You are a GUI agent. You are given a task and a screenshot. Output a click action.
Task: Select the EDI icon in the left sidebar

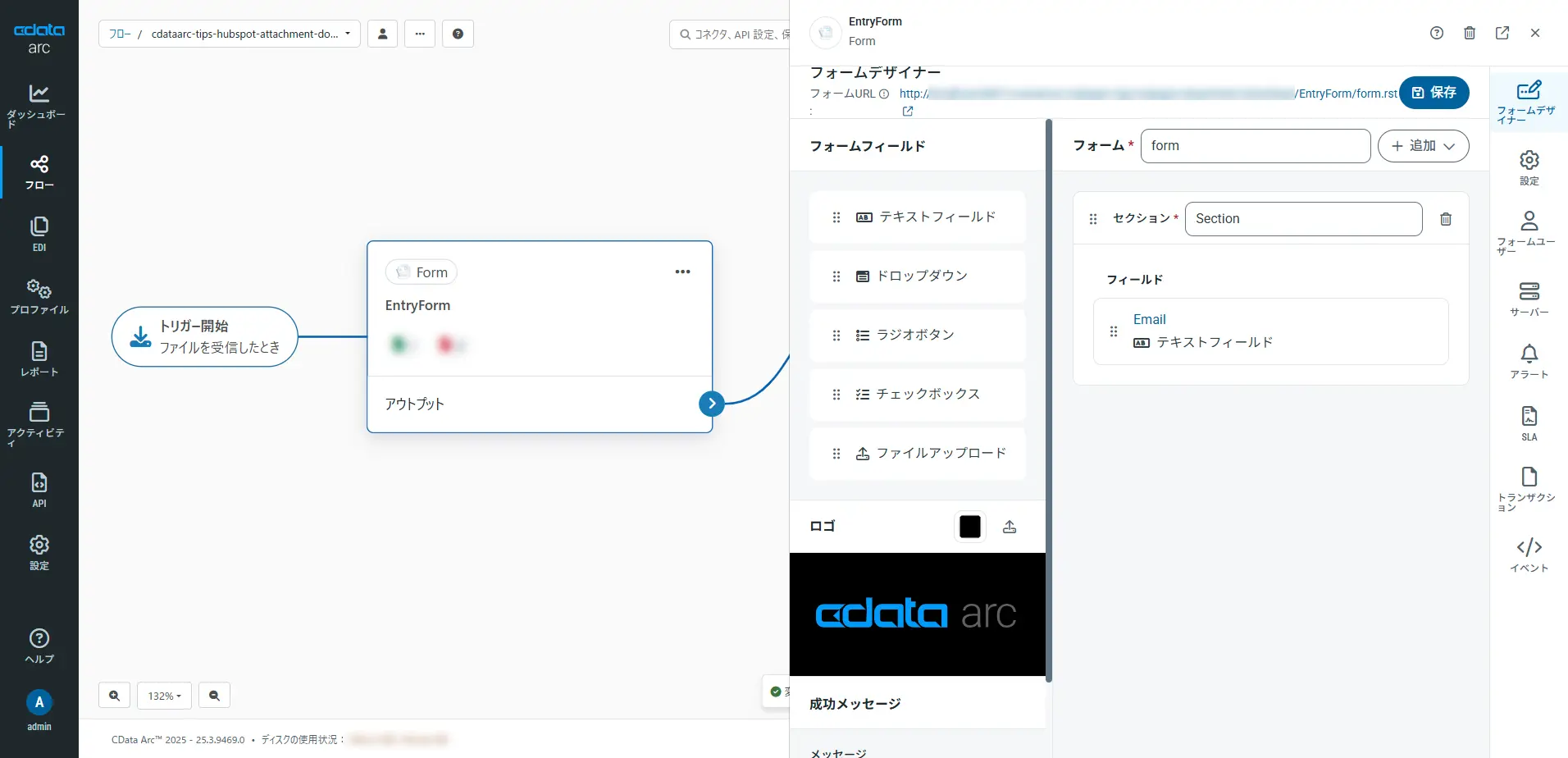click(x=39, y=232)
